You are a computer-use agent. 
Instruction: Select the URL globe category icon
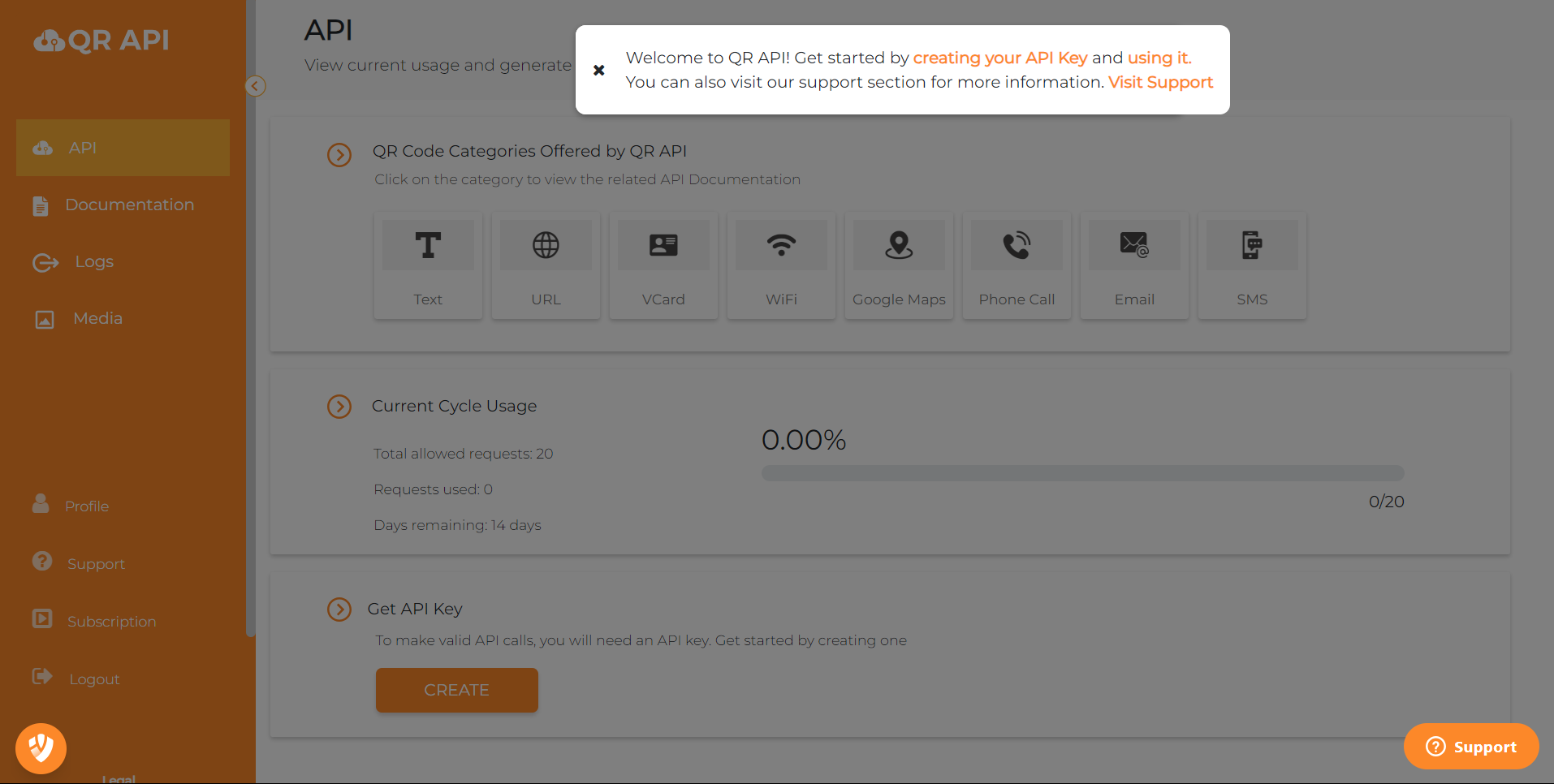[546, 245]
